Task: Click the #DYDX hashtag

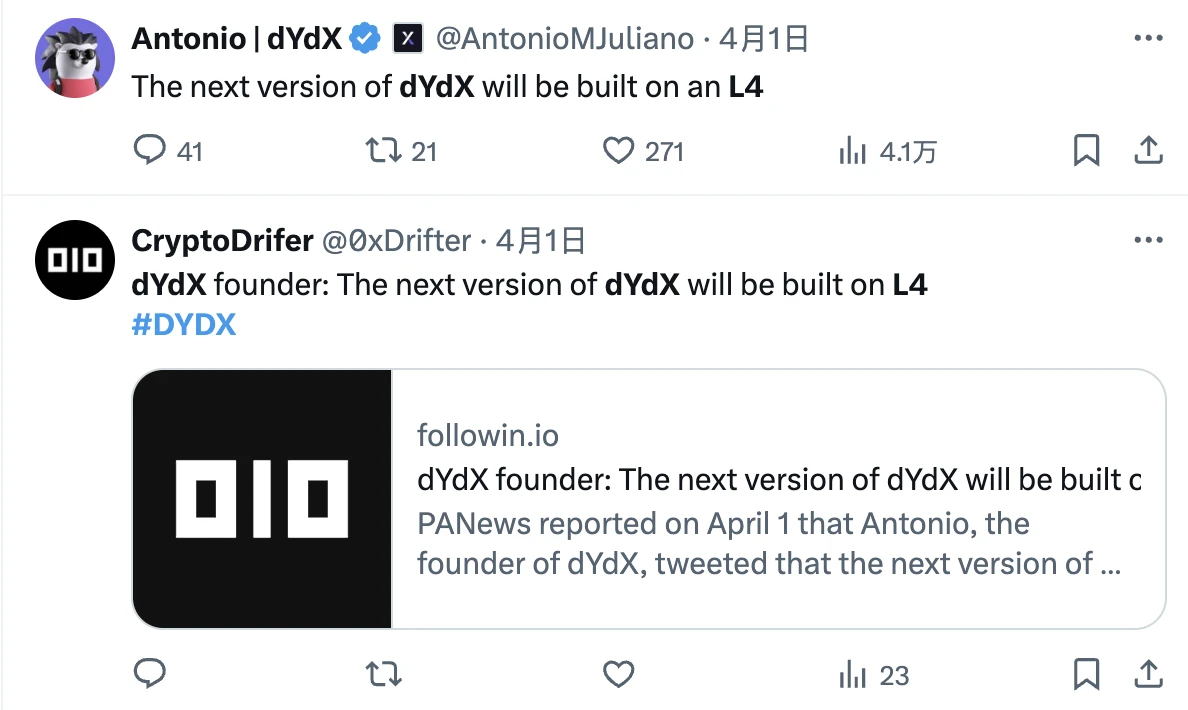Action: point(183,324)
